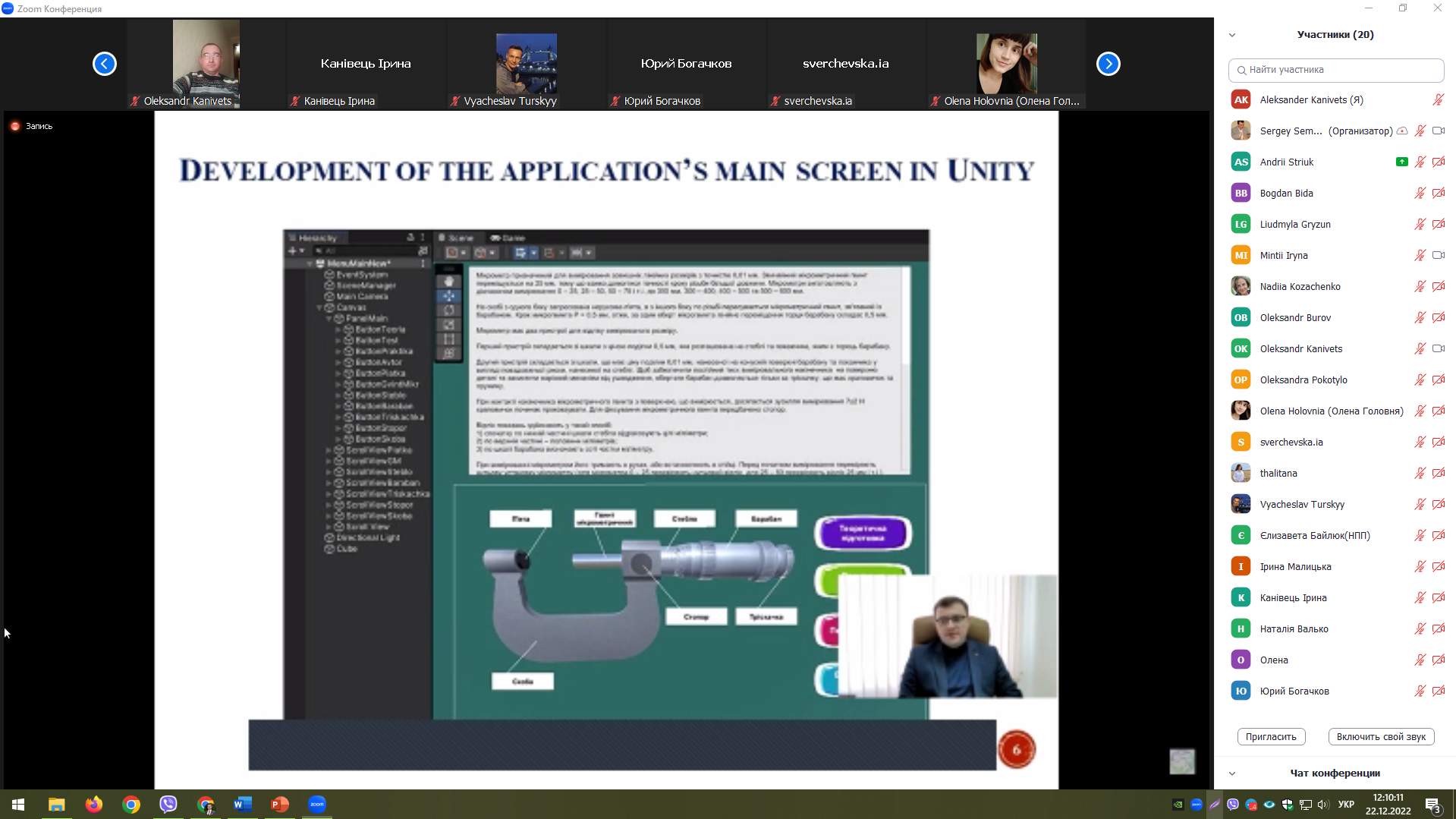Show next gallery participants with right arrow
1456x819 pixels.
(x=1109, y=64)
